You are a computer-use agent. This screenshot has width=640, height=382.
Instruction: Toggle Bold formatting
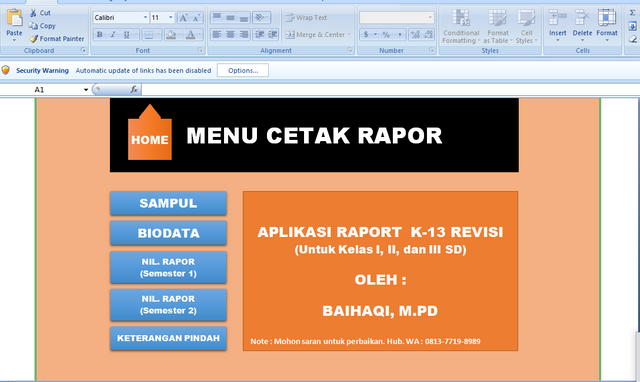coord(100,35)
